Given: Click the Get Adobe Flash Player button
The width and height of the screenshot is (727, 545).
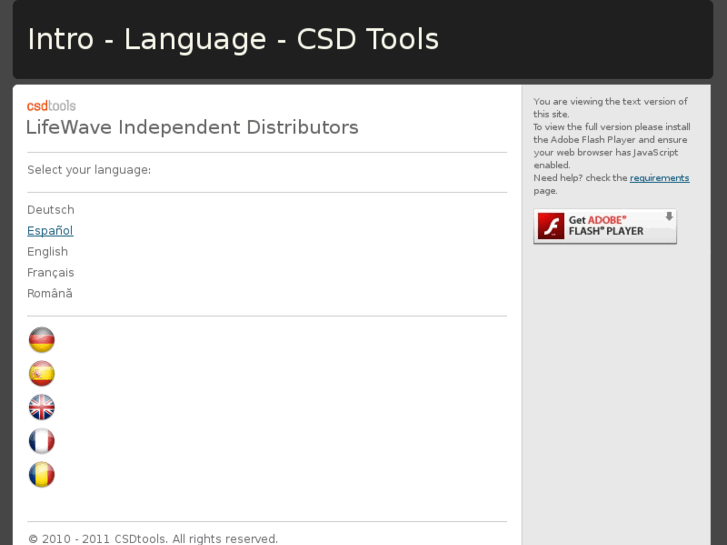Looking at the screenshot, I should (605, 226).
